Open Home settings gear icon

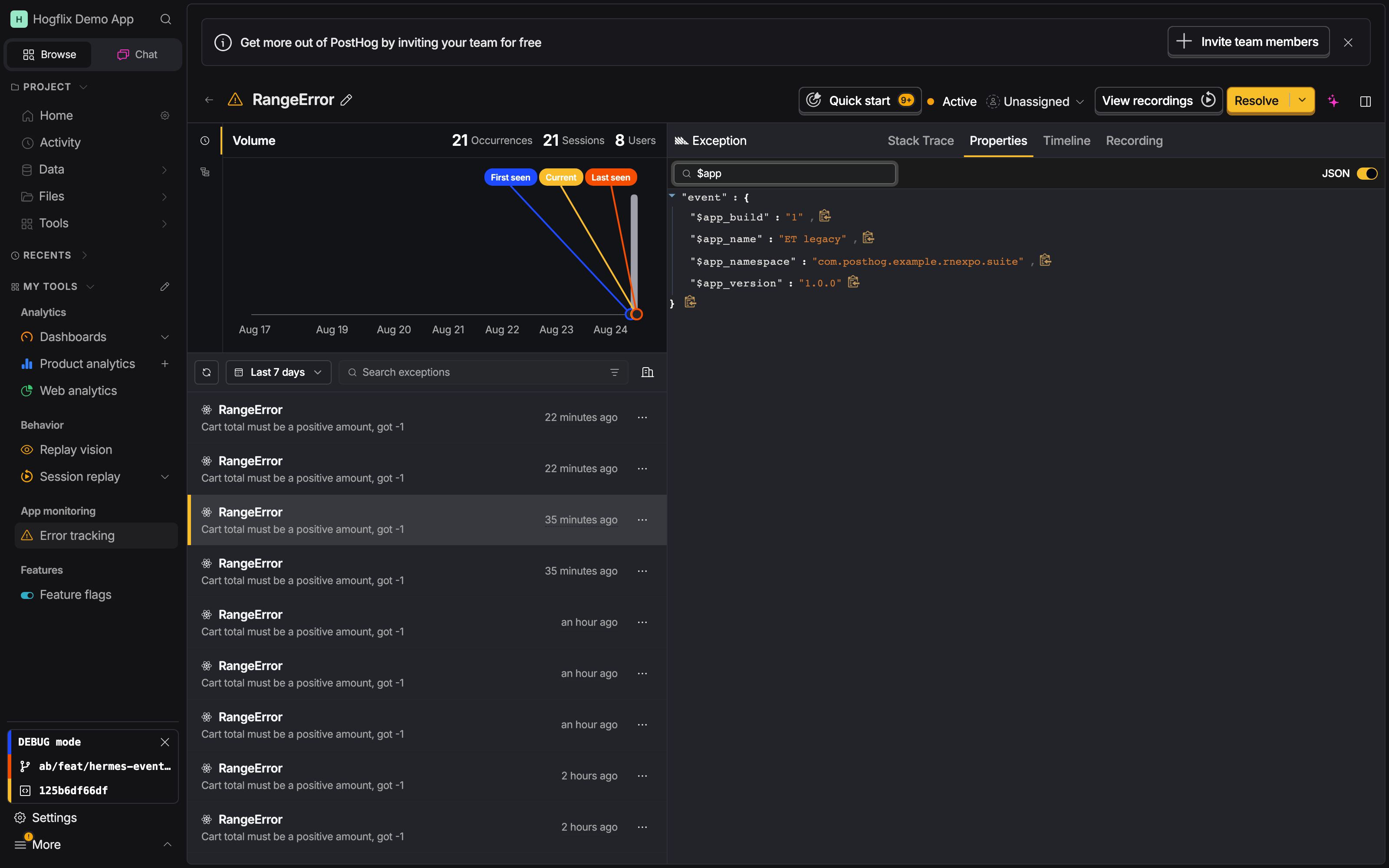point(165,116)
